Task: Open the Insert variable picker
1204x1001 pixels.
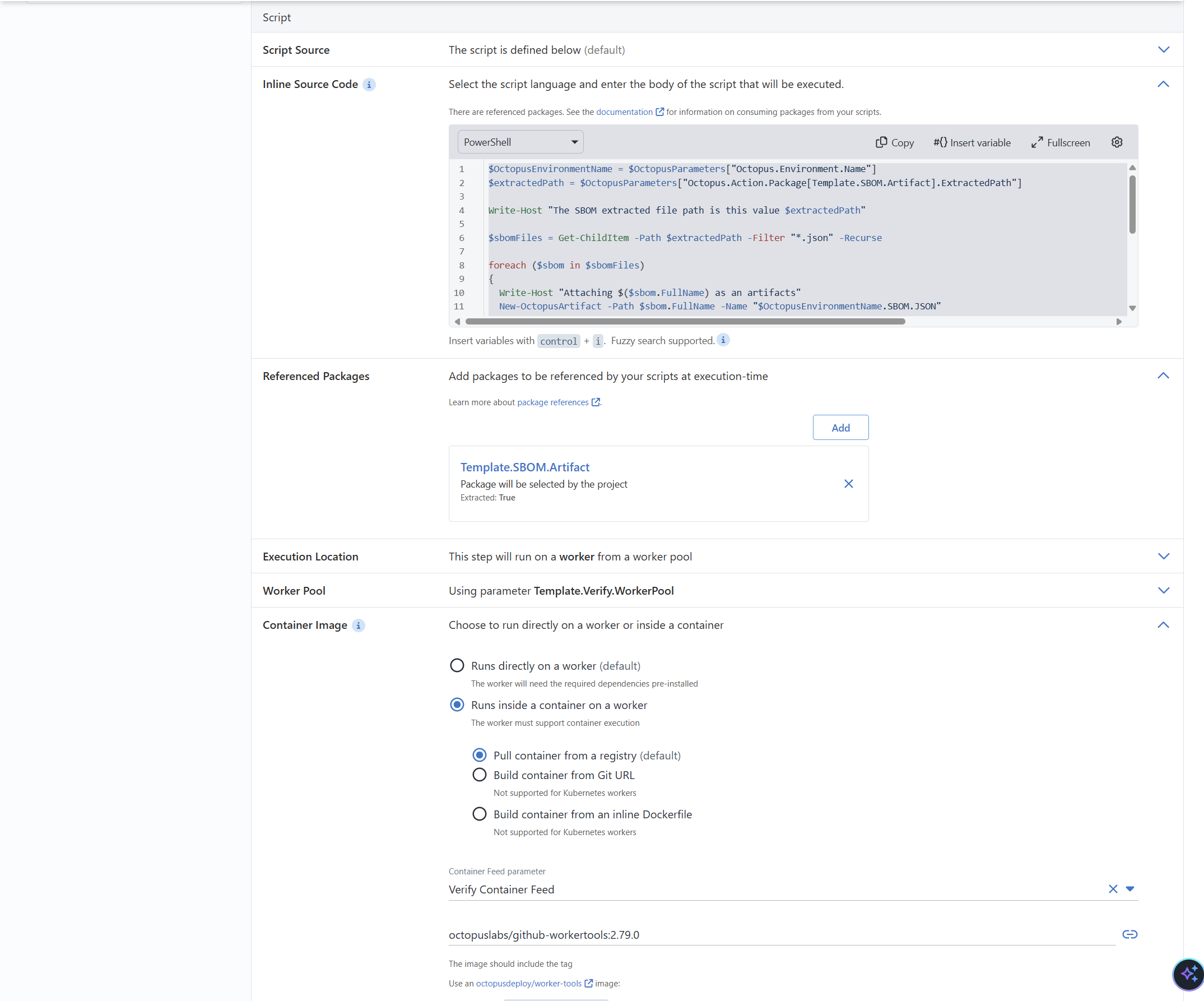Action: 972,142
